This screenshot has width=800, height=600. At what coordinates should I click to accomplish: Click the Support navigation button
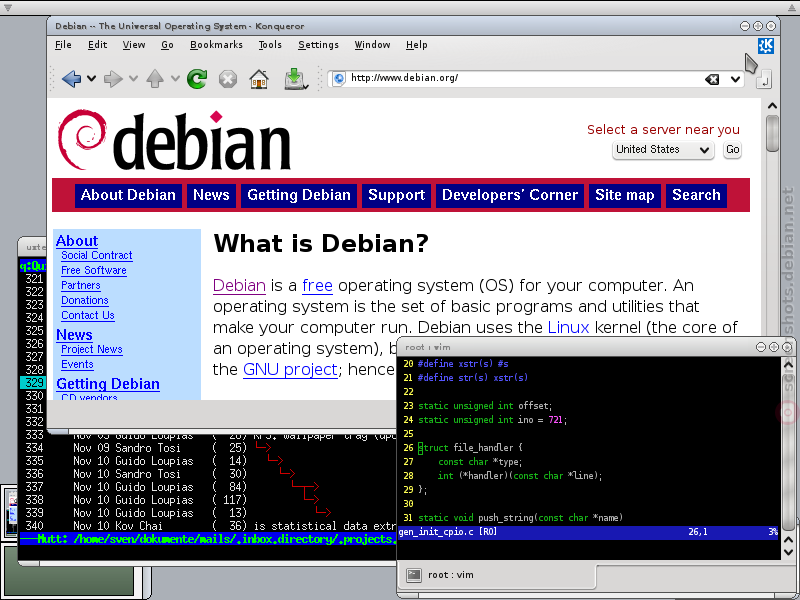pyautogui.click(x=396, y=195)
